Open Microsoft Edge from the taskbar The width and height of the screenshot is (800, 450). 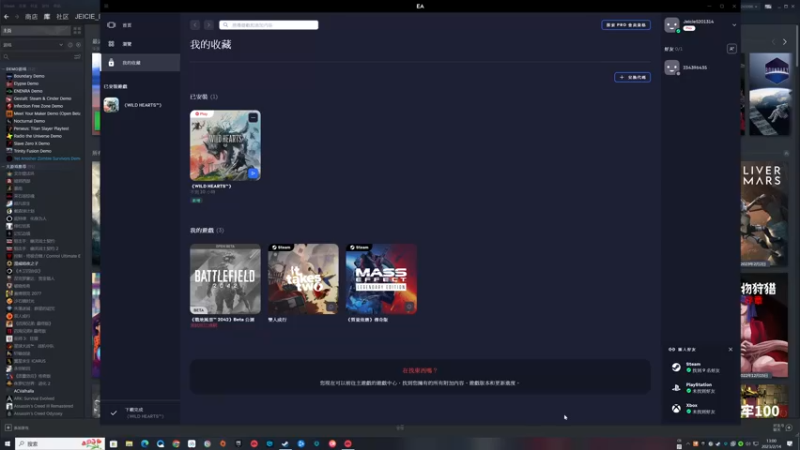pyautogui.click(x=145, y=444)
